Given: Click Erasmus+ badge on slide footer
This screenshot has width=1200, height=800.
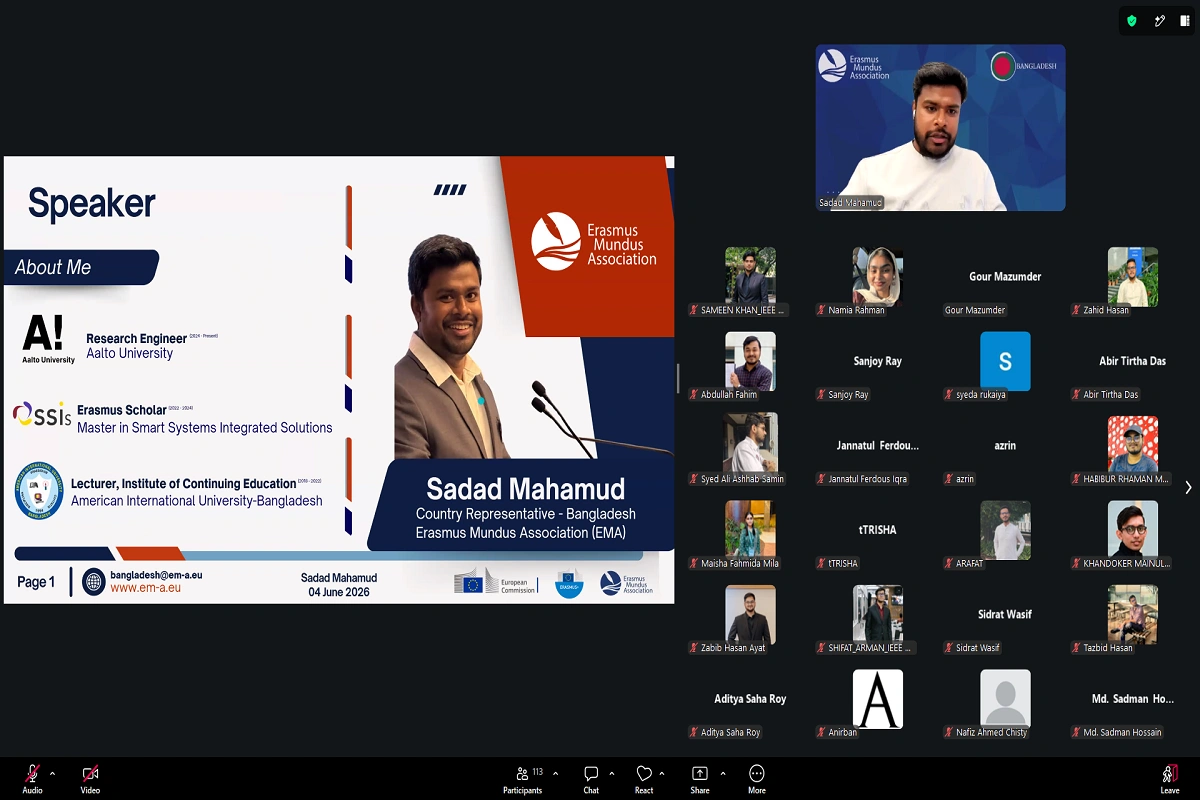Looking at the screenshot, I should (569, 582).
